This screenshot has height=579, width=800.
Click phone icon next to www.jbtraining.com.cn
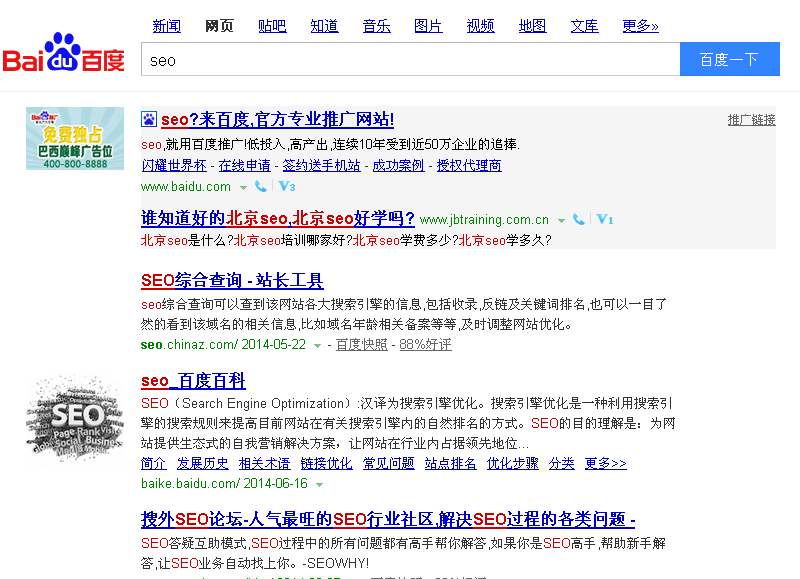pyautogui.click(x=579, y=220)
